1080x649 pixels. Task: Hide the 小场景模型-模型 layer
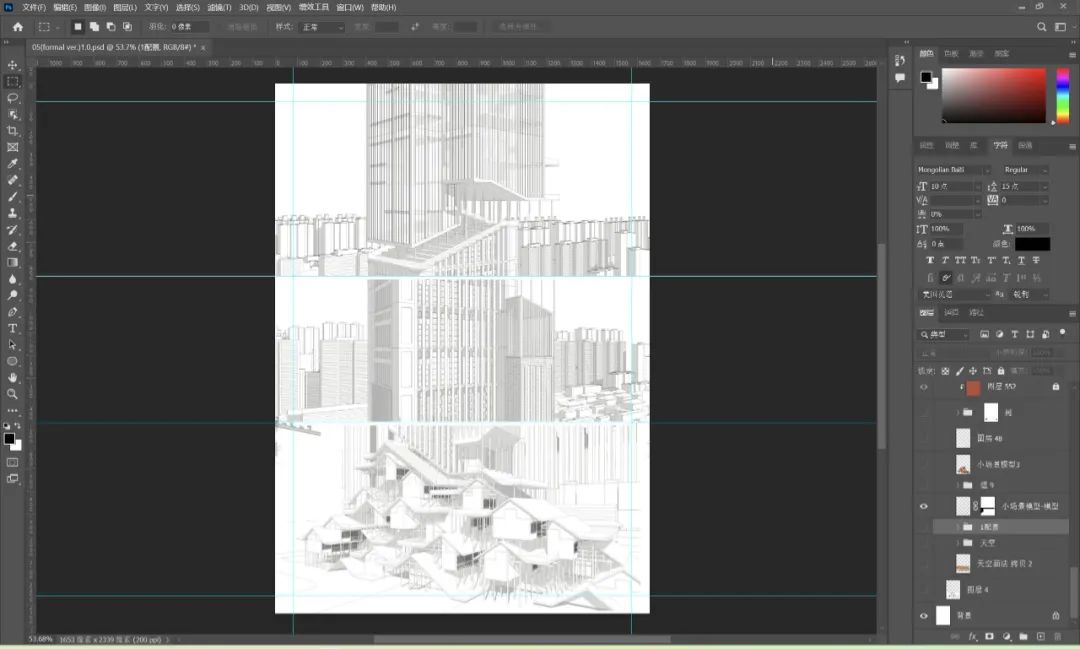point(924,506)
